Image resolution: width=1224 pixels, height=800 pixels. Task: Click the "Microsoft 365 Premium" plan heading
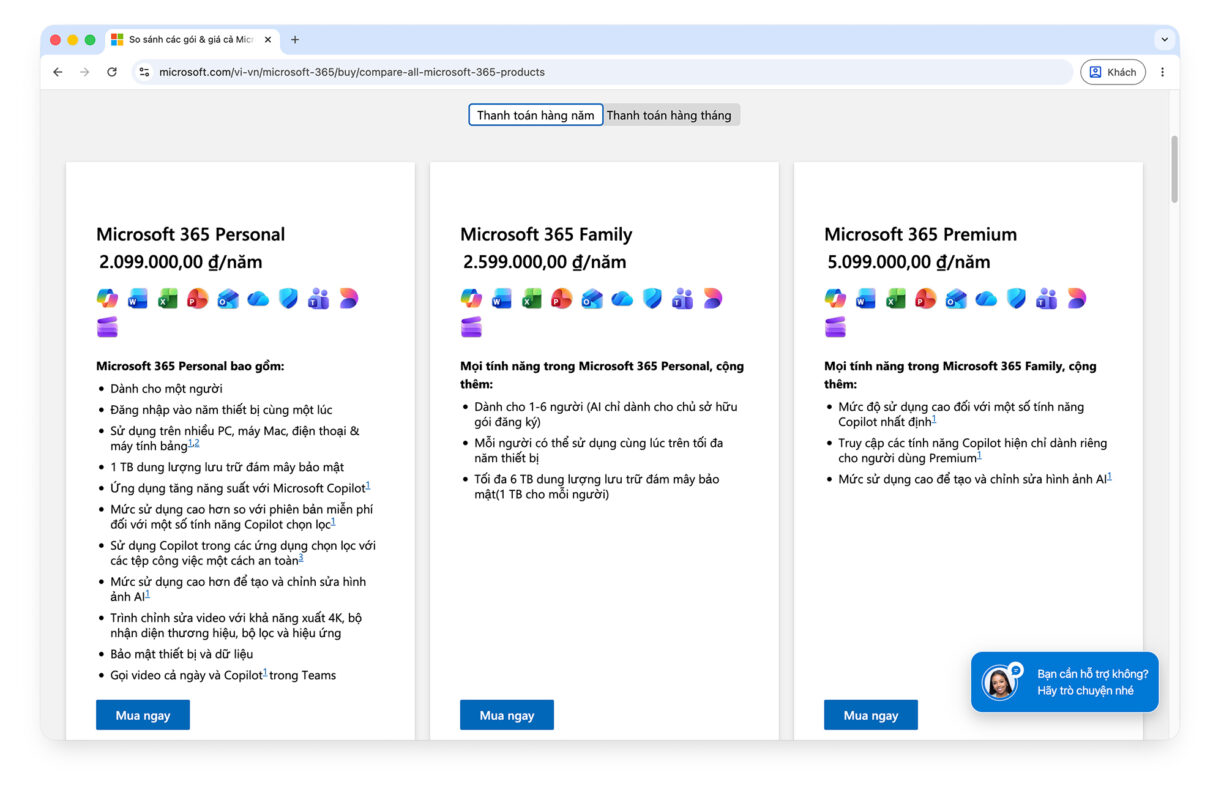[921, 234]
